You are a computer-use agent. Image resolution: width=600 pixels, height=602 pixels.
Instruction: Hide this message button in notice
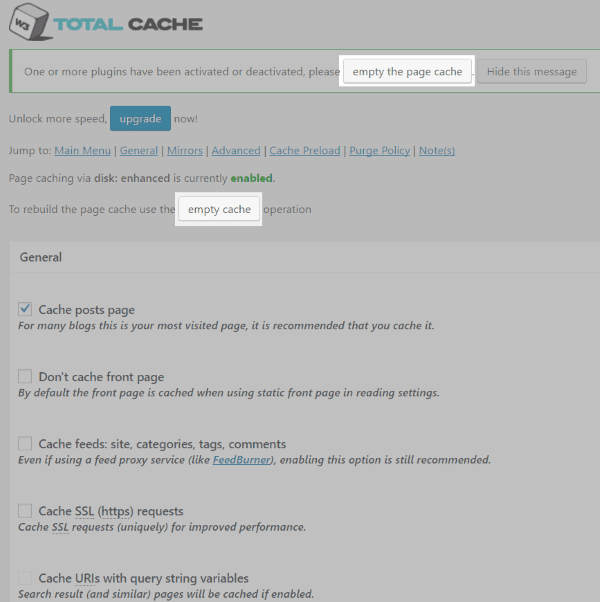[532, 71]
